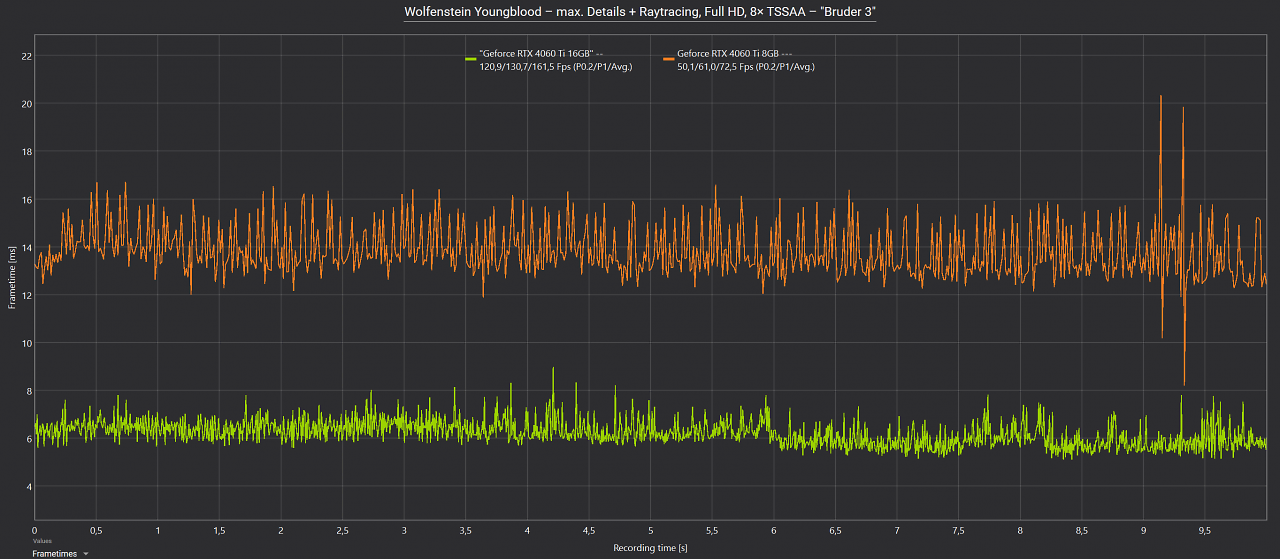The height and width of the screenshot is (559, 1280).
Task: Open the Frametimes values dropdown arrow
Action: point(86,553)
